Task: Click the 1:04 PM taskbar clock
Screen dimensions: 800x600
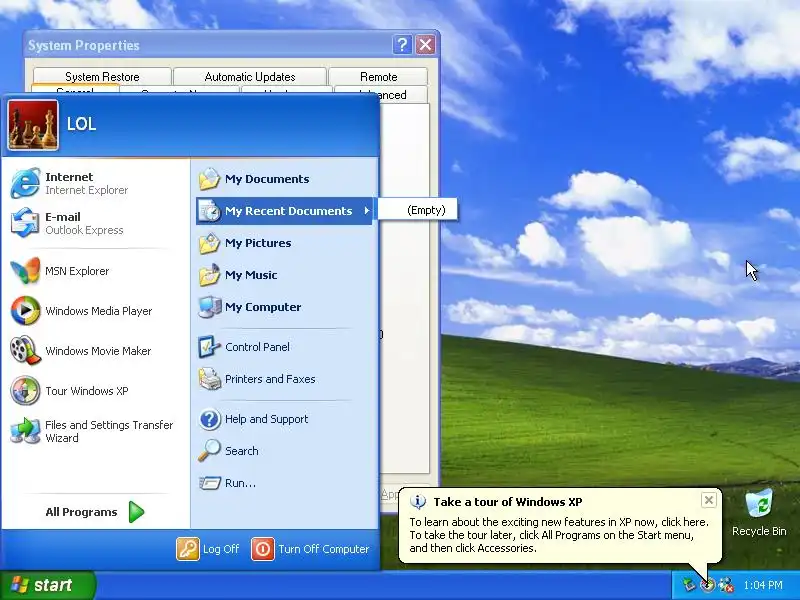Action: point(763,585)
